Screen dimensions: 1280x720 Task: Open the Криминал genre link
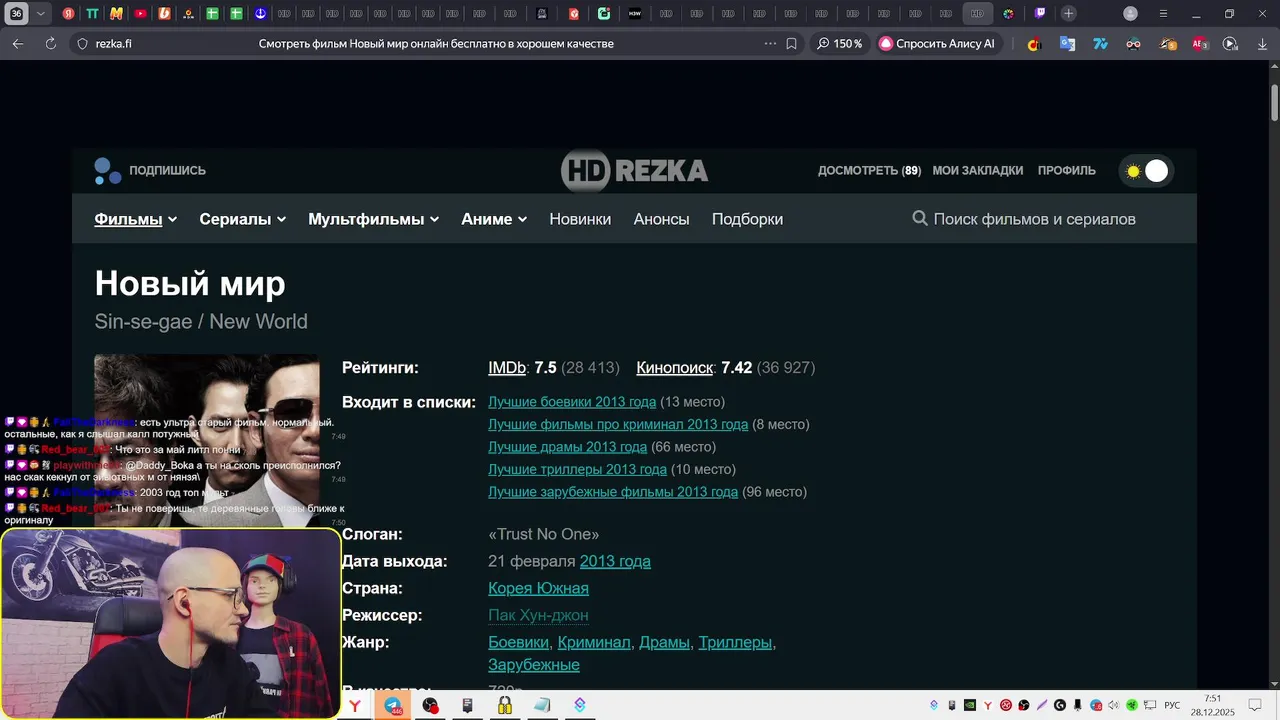pyautogui.click(x=594, y=642)
